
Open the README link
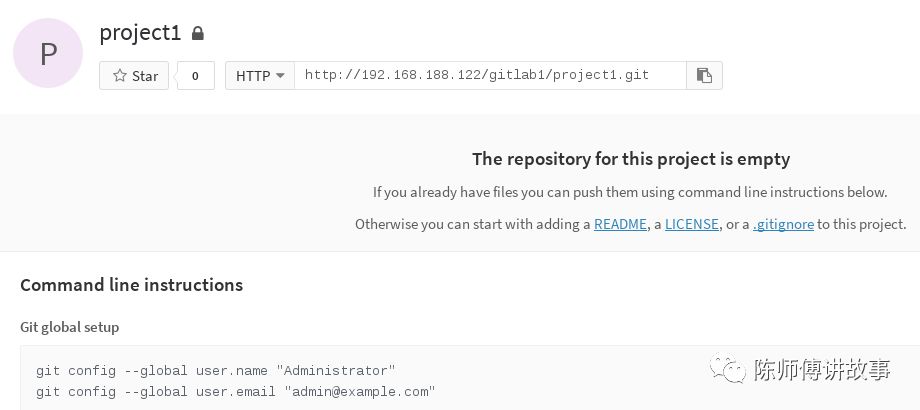coord(620,224)
